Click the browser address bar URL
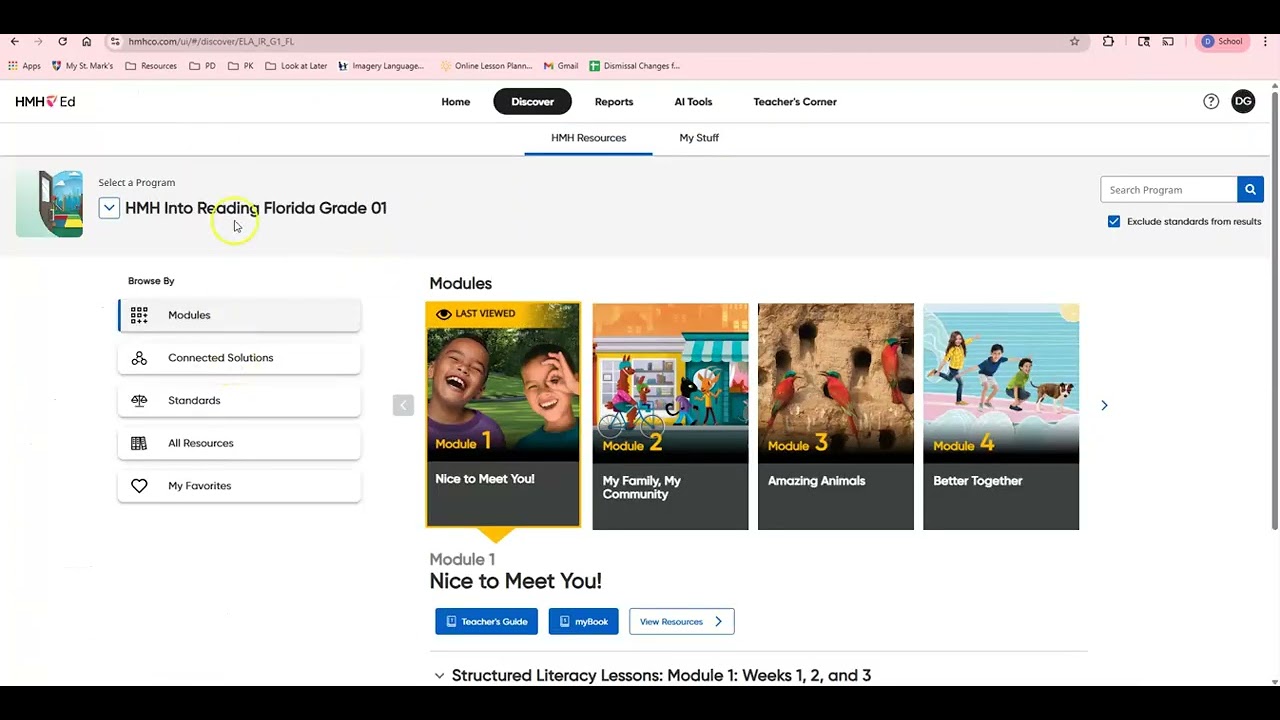 (x=211, y=42)
